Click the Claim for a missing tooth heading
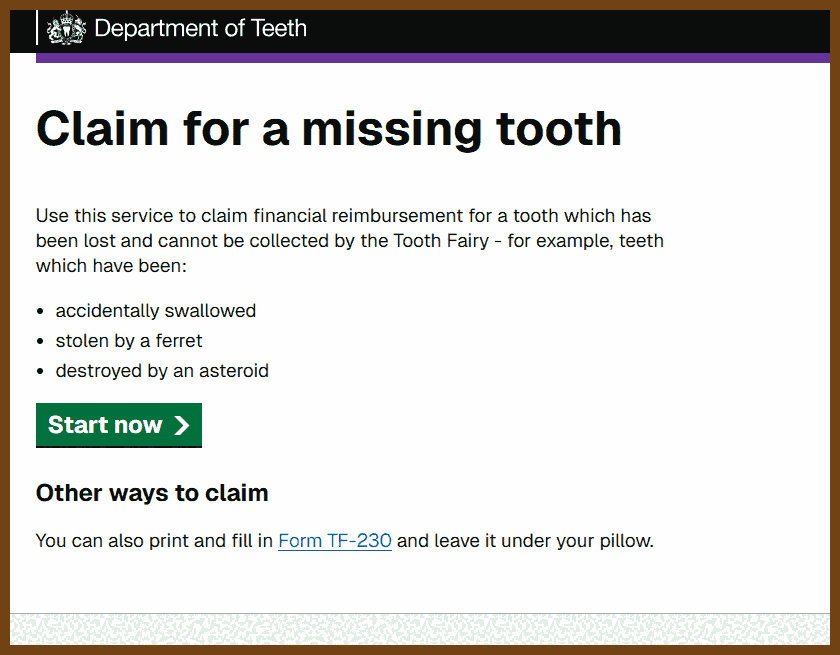Viewport: 840px width, 655px height. (329, 129)
